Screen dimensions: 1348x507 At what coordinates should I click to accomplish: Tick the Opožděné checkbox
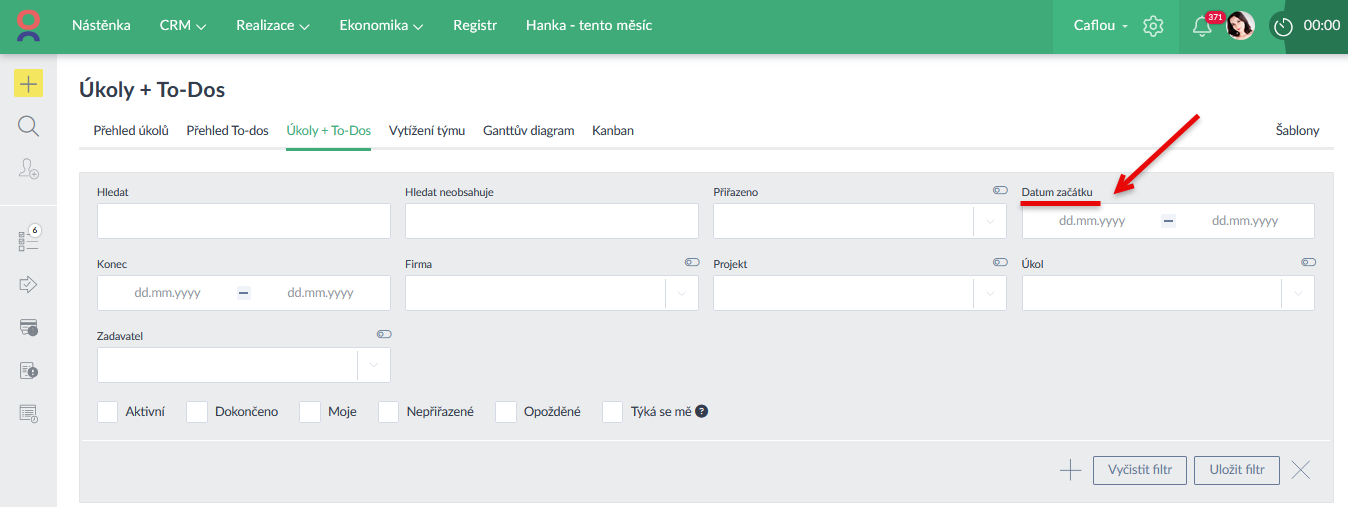506,412
